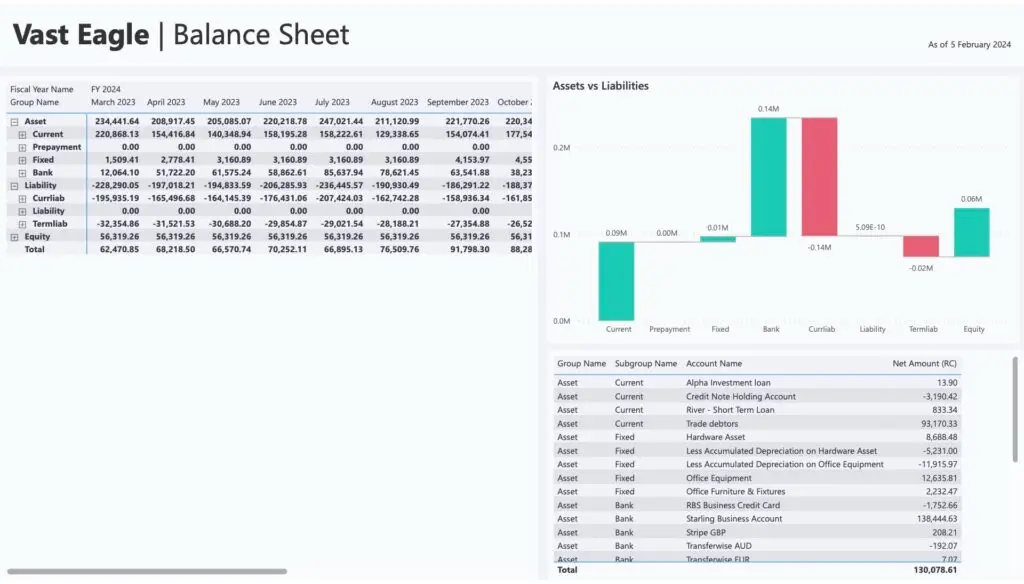Expand the Currliab subgroup row
1024x584 pixels.
pyautogui.click(x=23, y=198)
